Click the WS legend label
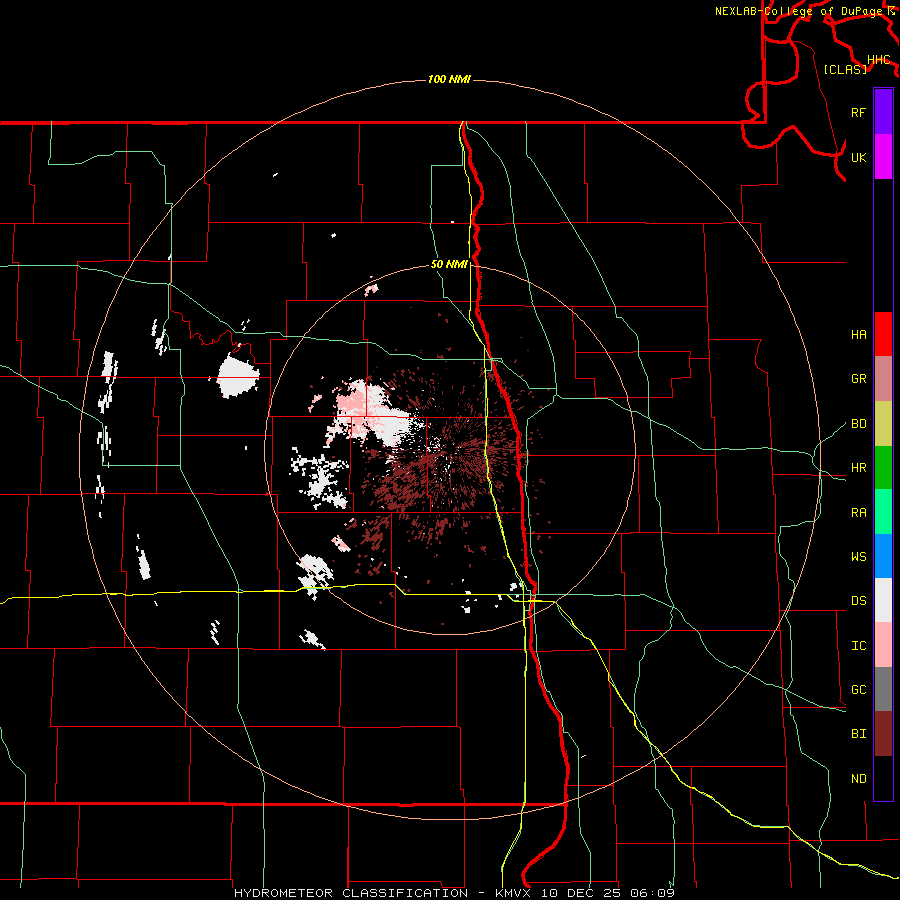The image size is (900, 900). pos(859,557)
